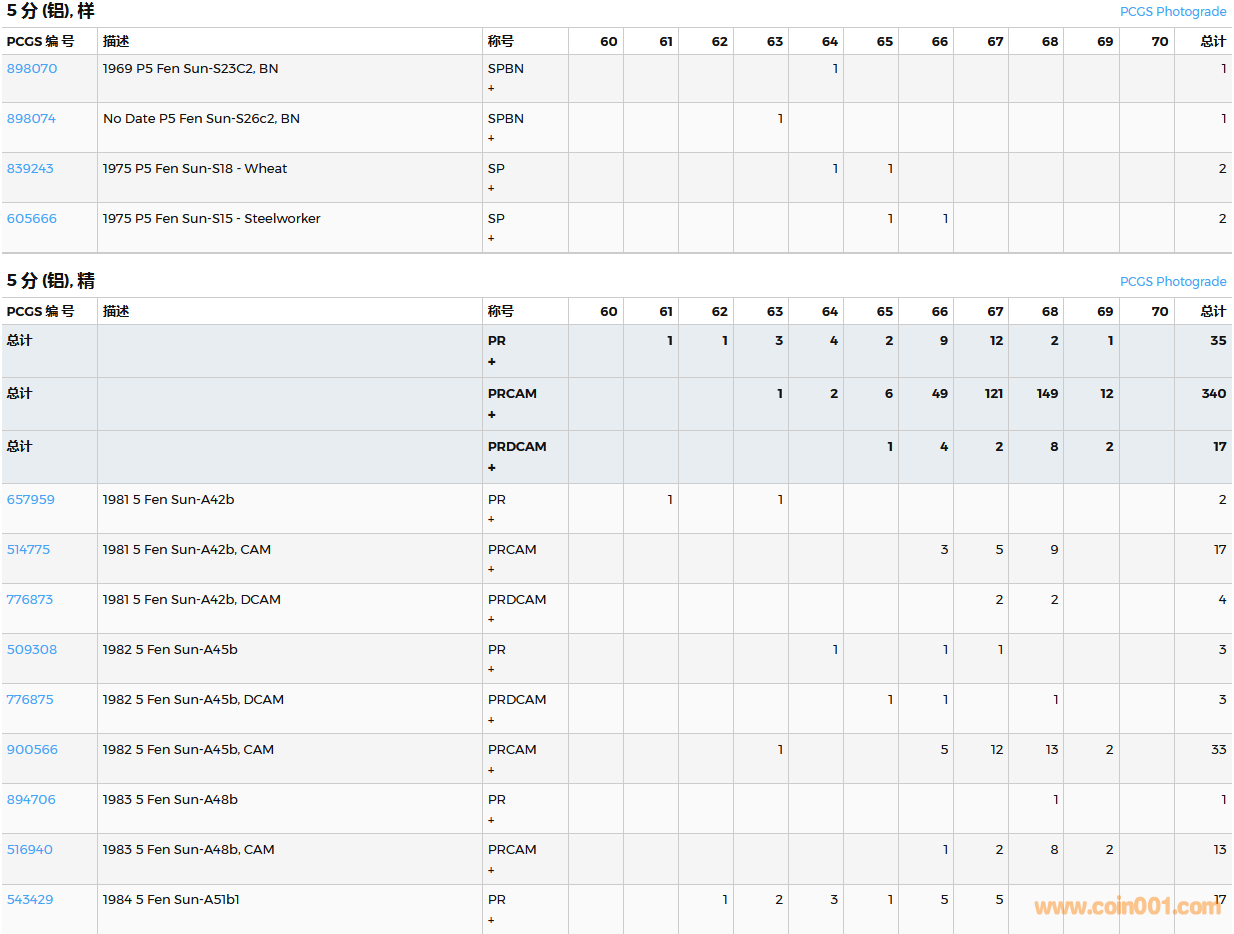This screenshot has height=934, width=1234.
Task: Open PCGS Photograde in the 5分(铝), 精 section
Action: [1172, 282]
